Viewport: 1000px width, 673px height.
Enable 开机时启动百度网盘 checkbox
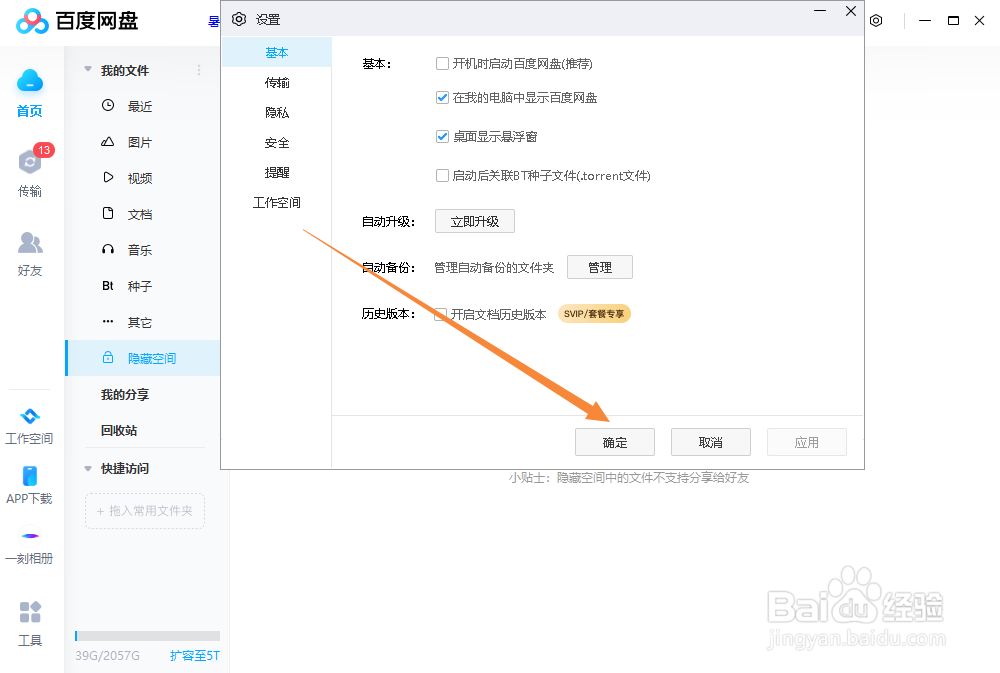pyautogui.click(x=442, y=63)
